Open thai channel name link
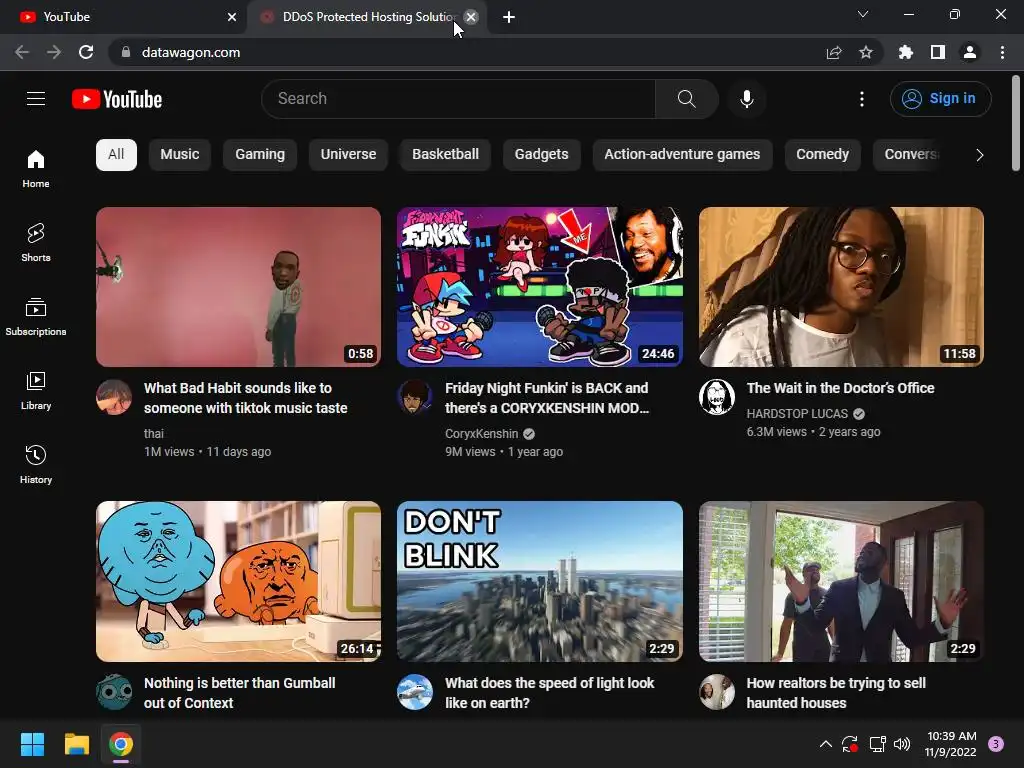Screen dimensions: 1024x768 tap(153, 434)
